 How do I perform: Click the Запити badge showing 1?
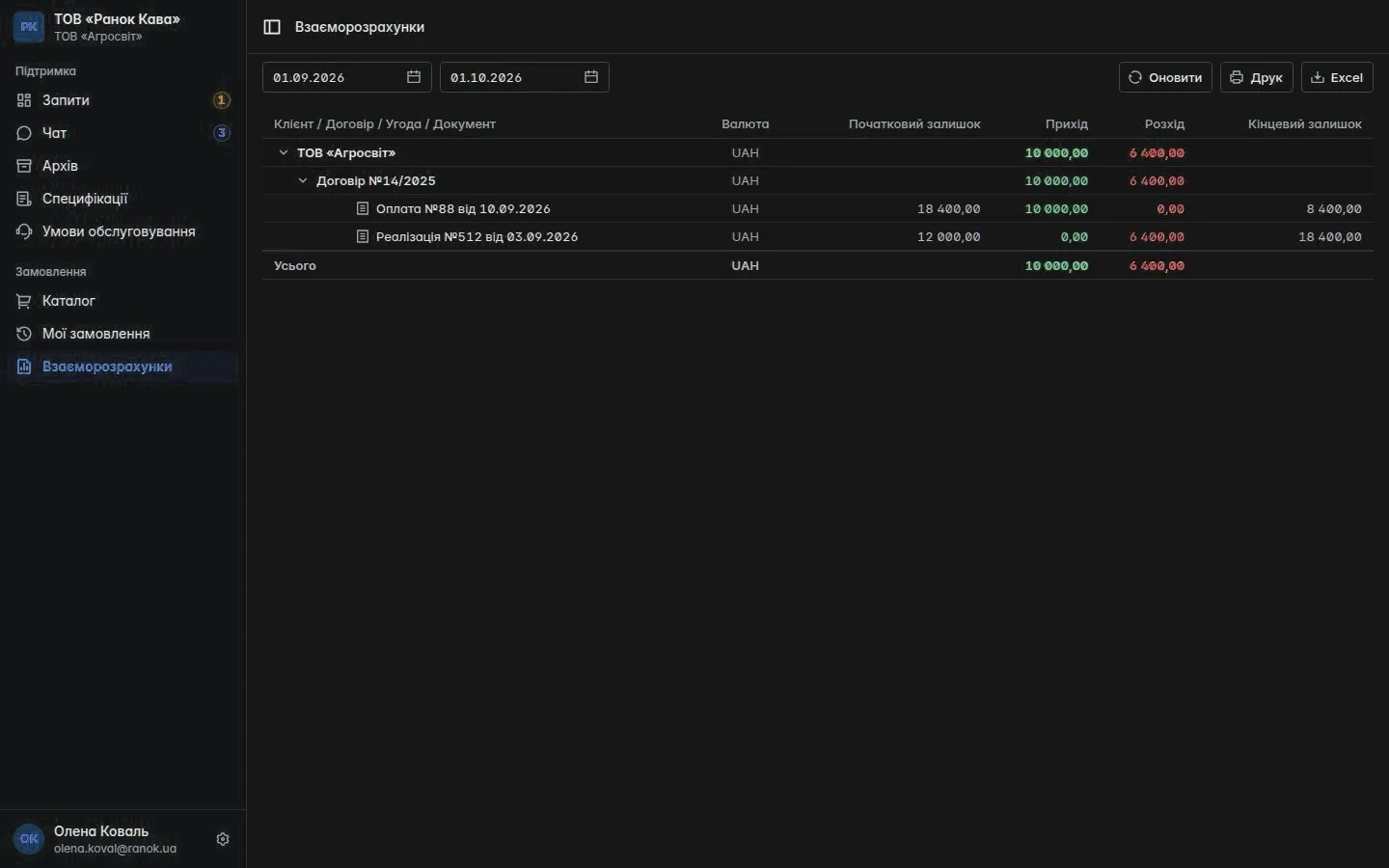221,100
